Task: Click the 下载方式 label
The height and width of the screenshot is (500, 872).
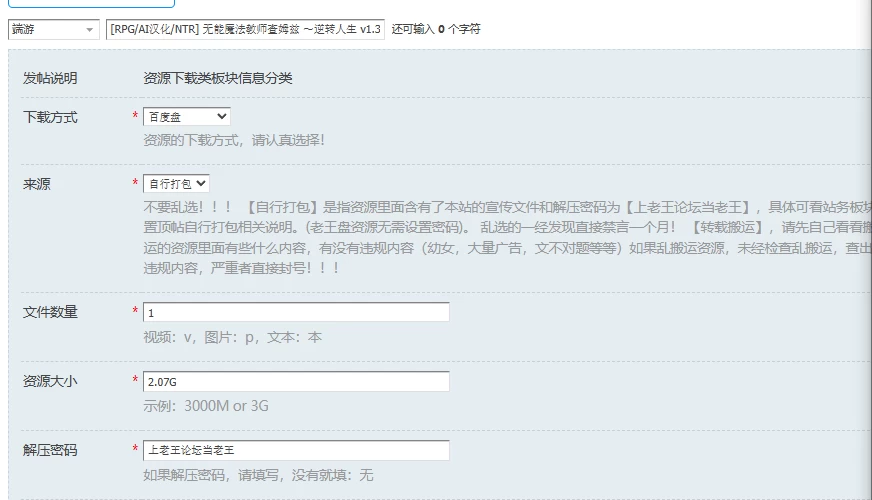Action: (50, 117)
